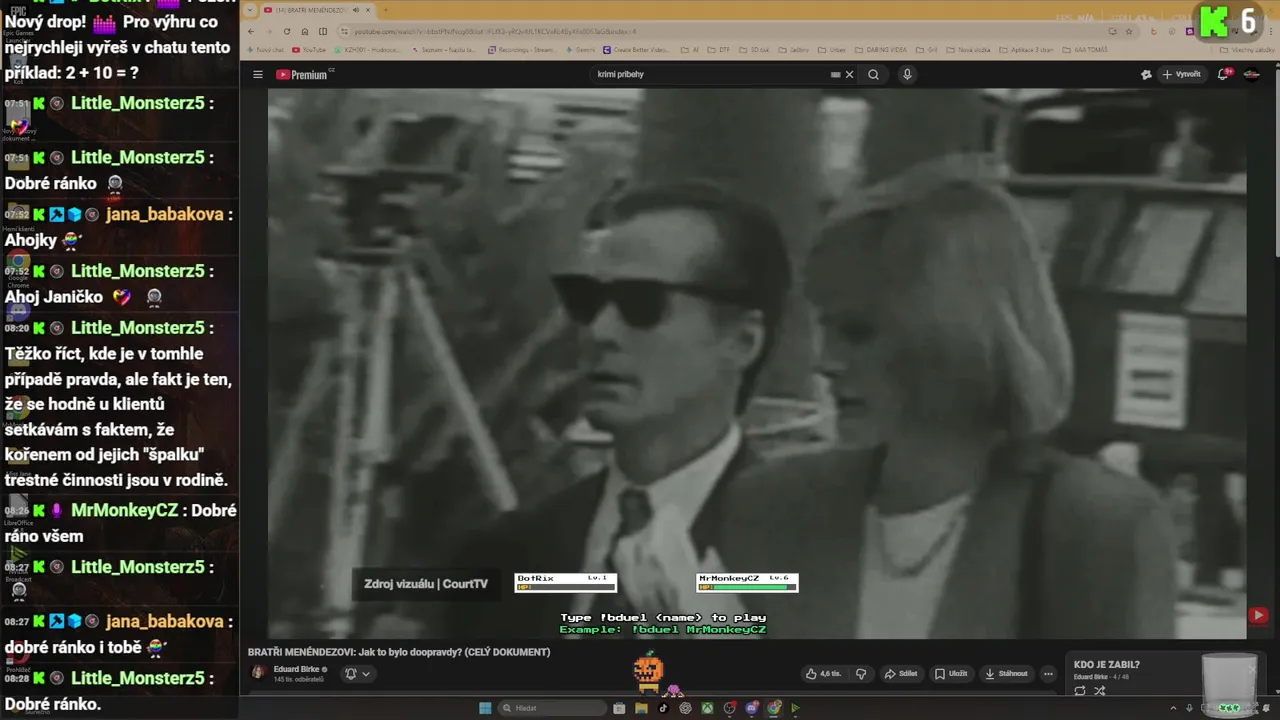1280x720 pixels.
Task: Open the YouTube guide hamburger menu
Action: click(x=257, y=74)
